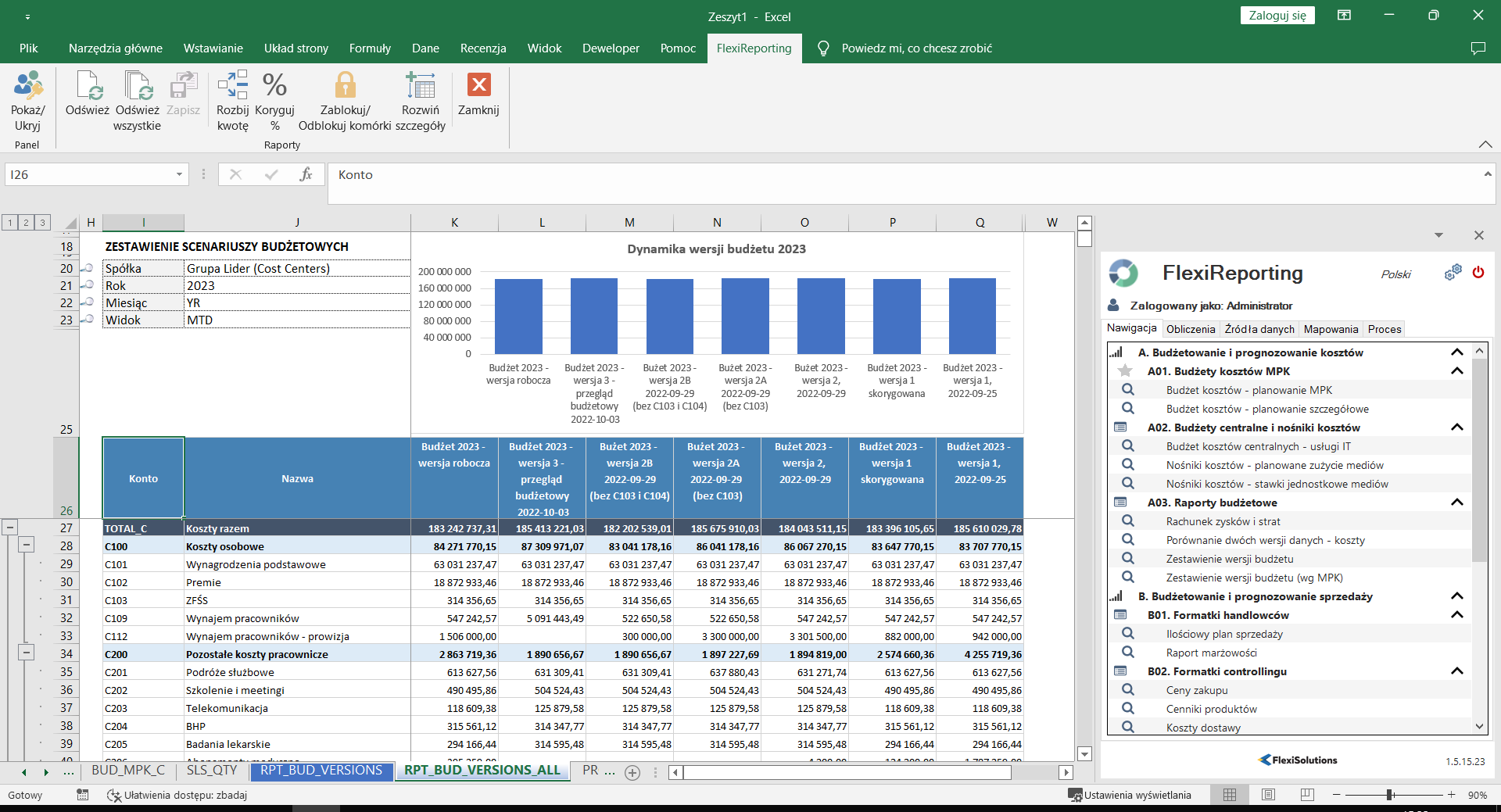Screen dimensions: 1501x812
Task: Click the red power logout icon
Action: click(x=1478, y=273)
